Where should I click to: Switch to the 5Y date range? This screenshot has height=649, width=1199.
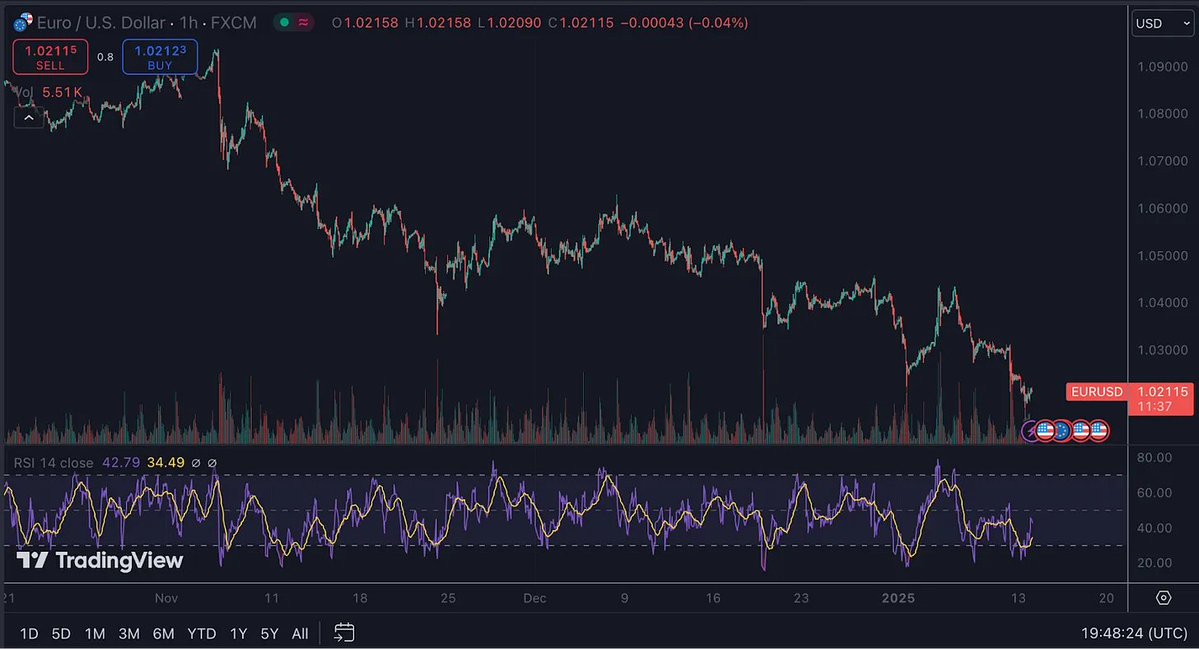tap(269, 633)
